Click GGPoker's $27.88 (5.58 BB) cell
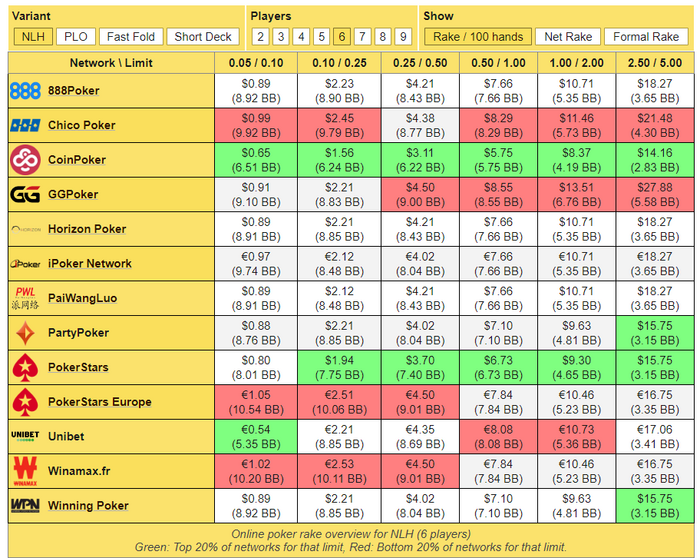 [x=655, y=195]
